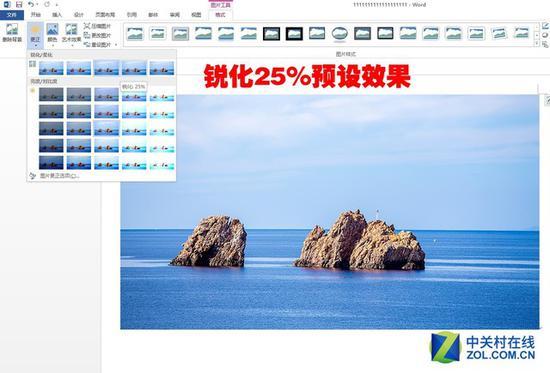The image size is (550, 373).
Task: Expand the 颜色 Color dropdown arrow
Action: click(52, 45)
